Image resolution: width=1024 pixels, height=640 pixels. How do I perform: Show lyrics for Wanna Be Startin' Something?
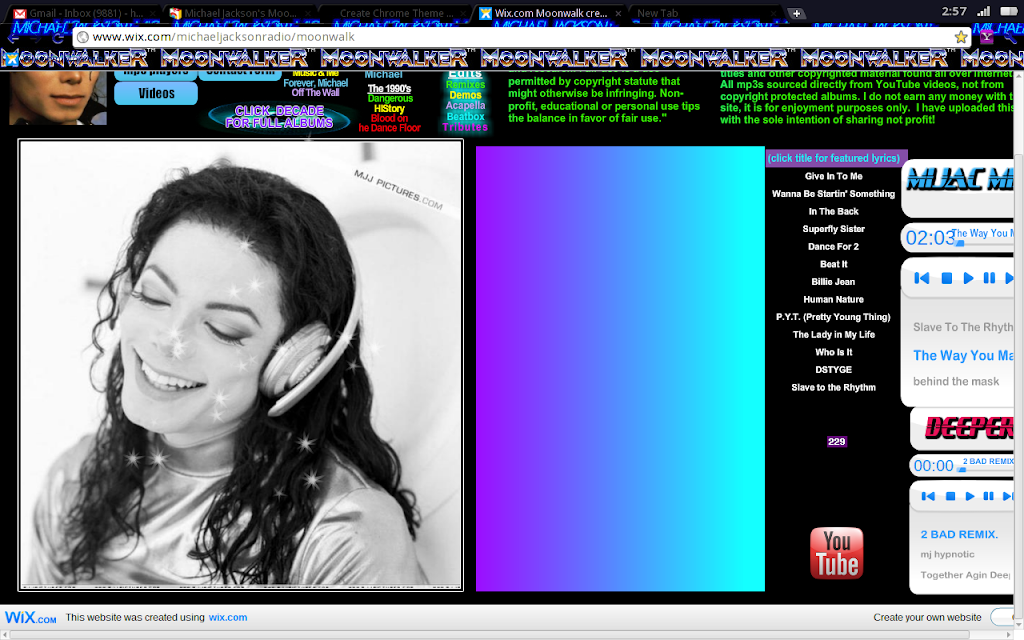[x=833, y=194]
